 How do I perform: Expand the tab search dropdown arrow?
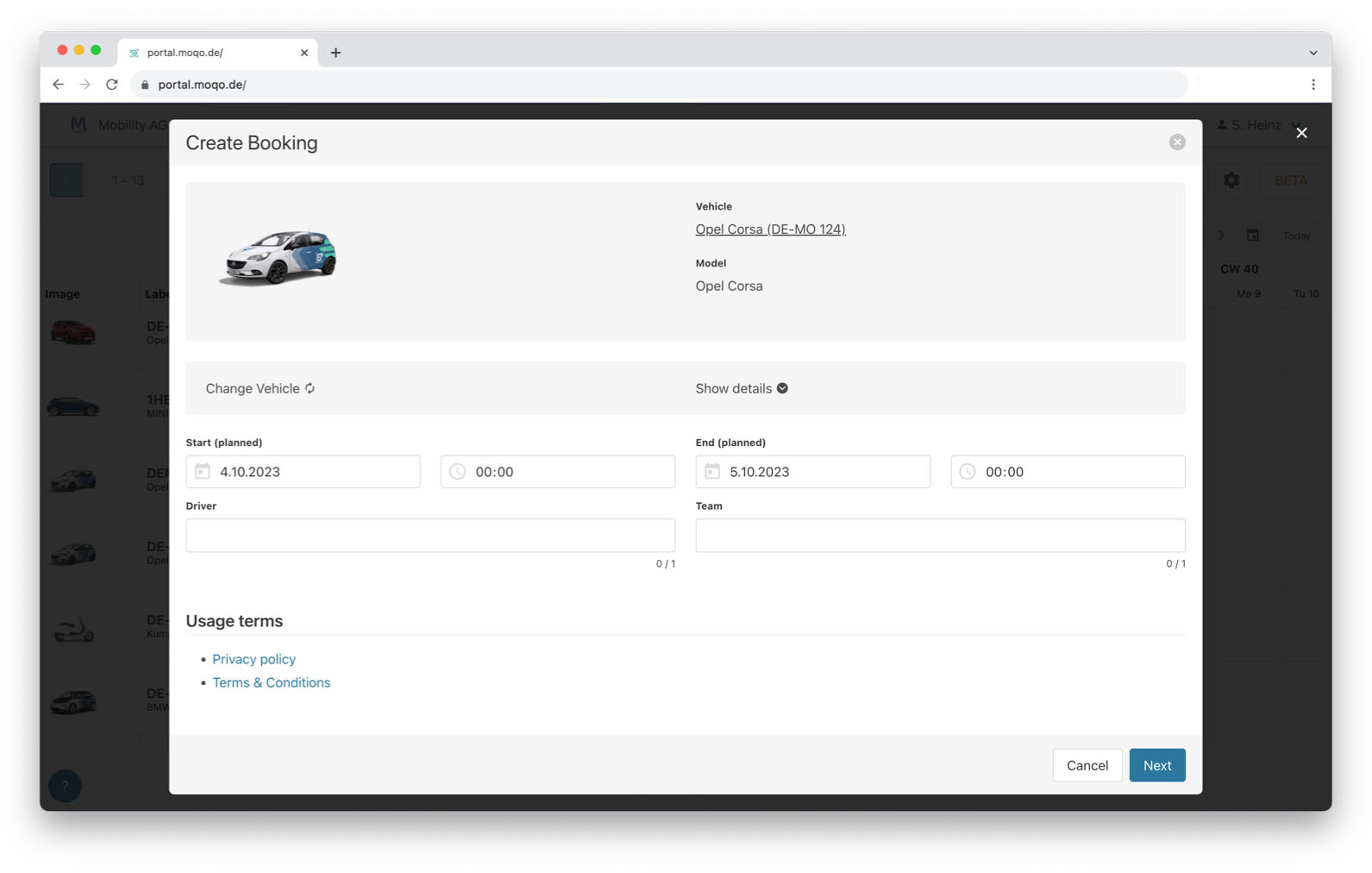tap(1312, 53)
